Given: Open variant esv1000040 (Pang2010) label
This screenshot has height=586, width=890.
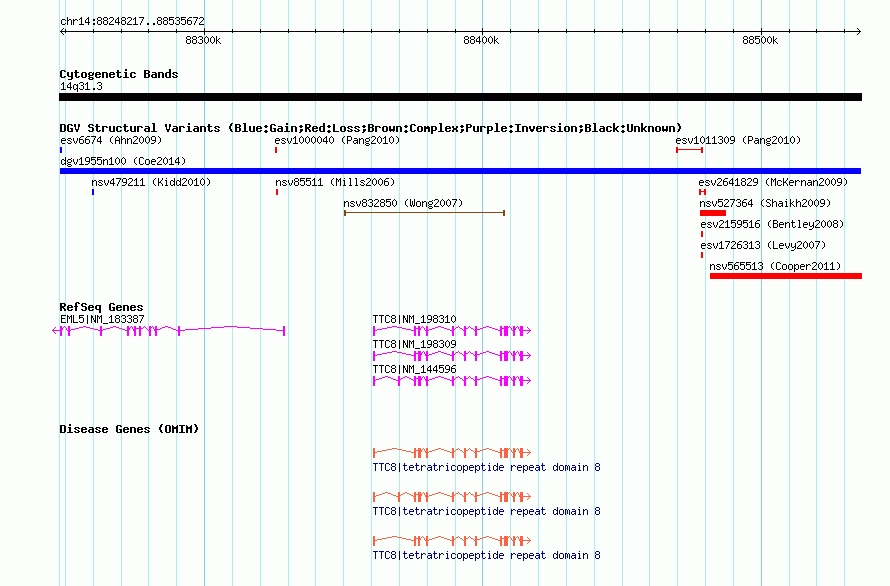Looking at the screenshot, I should click(337, 140).
